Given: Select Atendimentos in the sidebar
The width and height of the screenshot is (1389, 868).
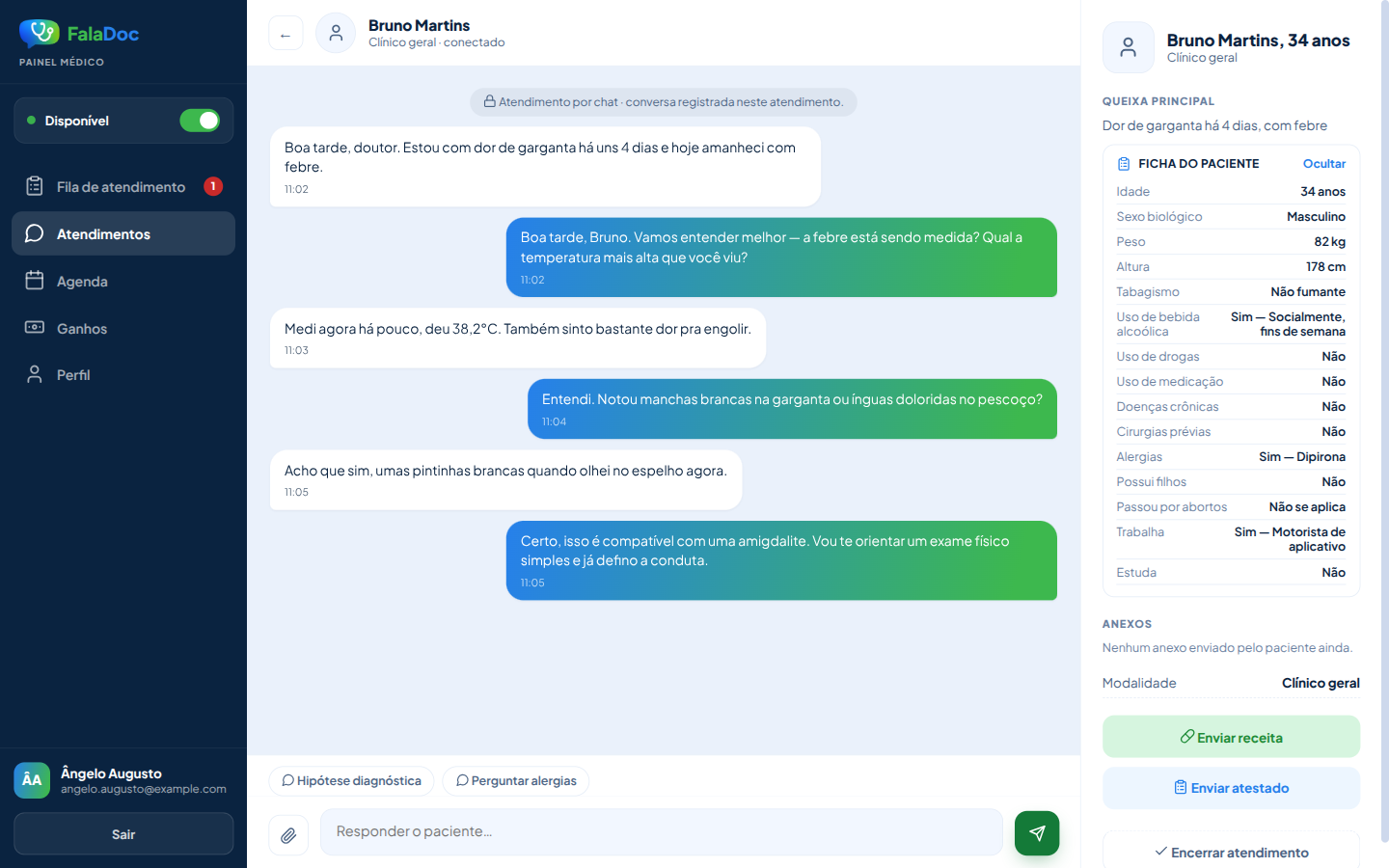Looking at the screenshot, I should point(123,234).
